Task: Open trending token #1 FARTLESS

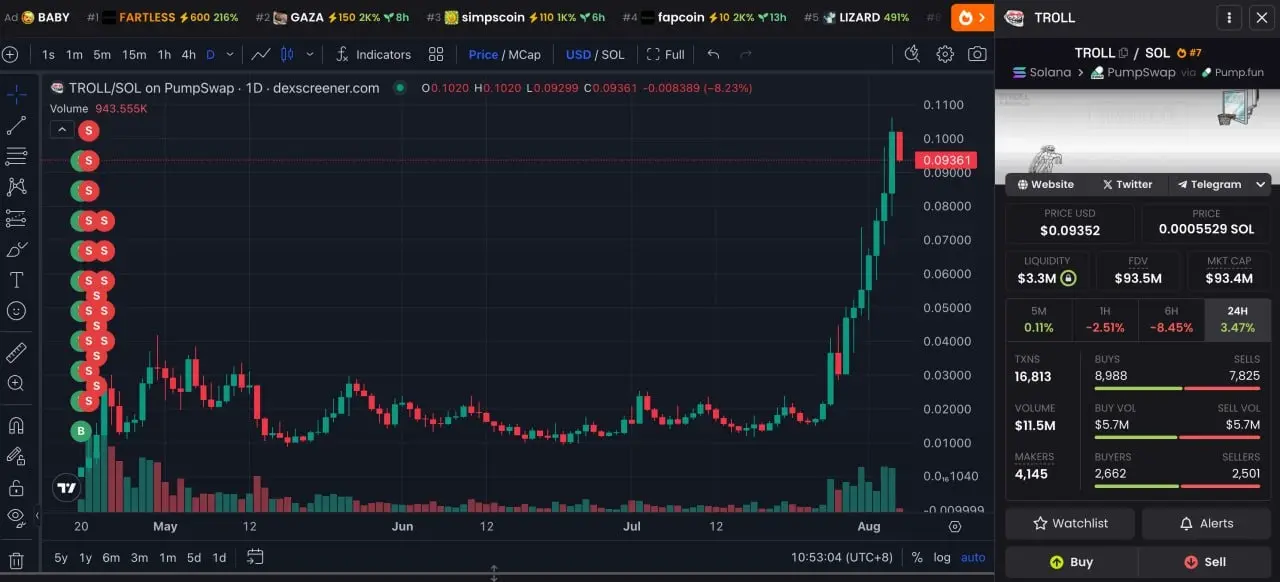Action: (x=163, y=17)
